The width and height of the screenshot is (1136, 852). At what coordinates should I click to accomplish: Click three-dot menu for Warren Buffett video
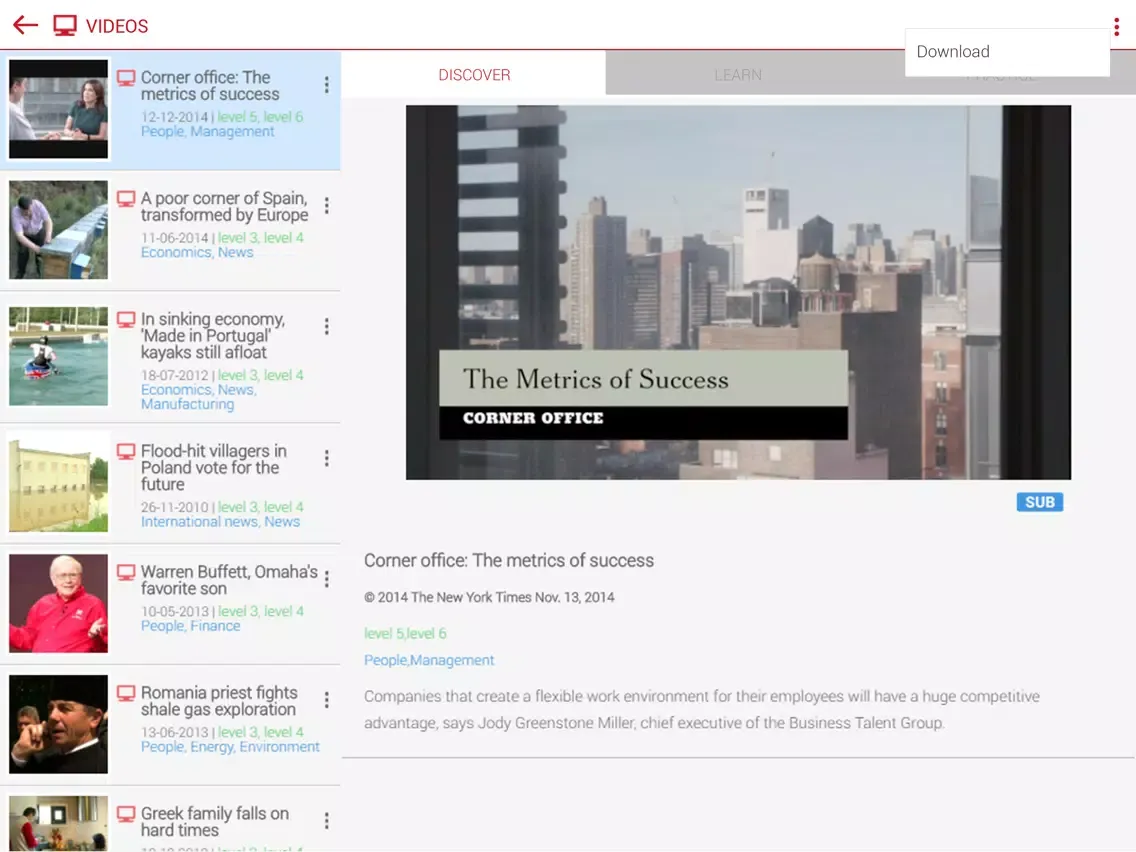coord(326,579)
